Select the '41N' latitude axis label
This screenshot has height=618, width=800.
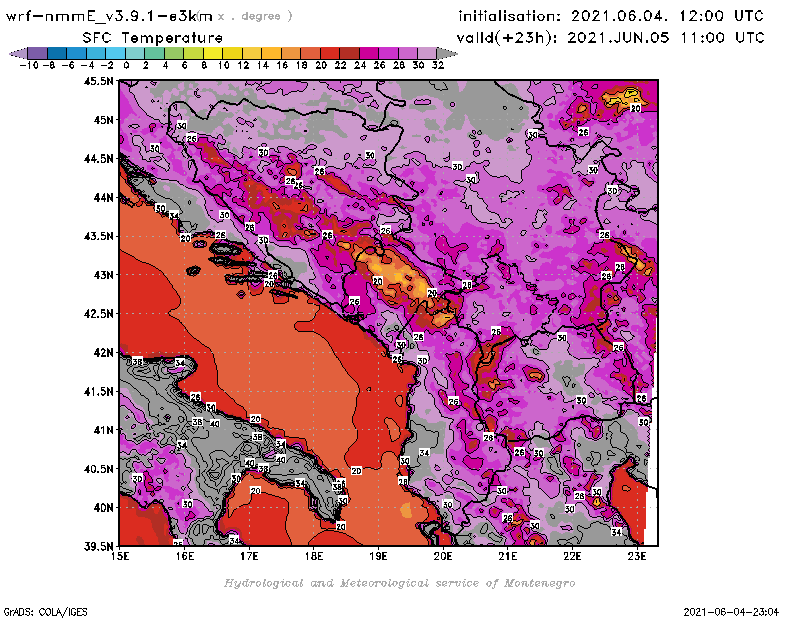click(x=104, y=430)
